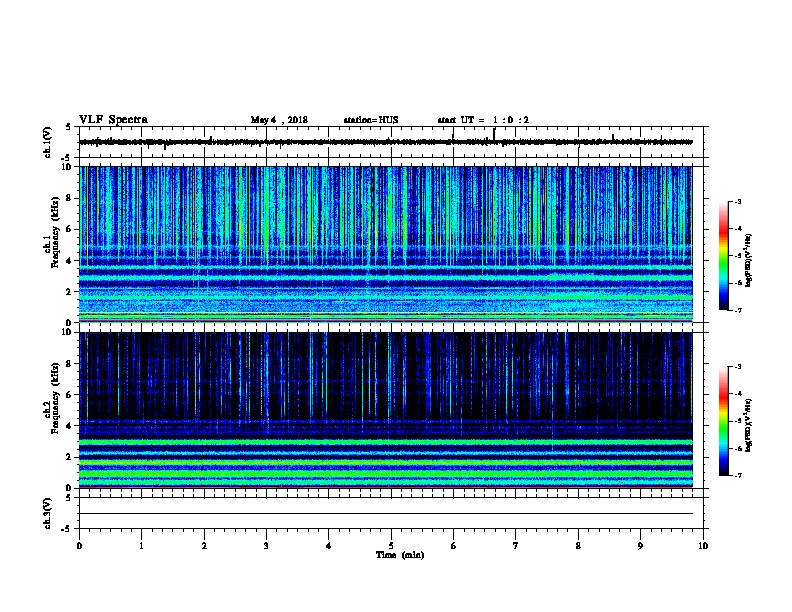This screenshot has height=612, width=792.
Task: Click the ch.1 "Frequency (kHz)" axis label
Action: pos(55,233)
